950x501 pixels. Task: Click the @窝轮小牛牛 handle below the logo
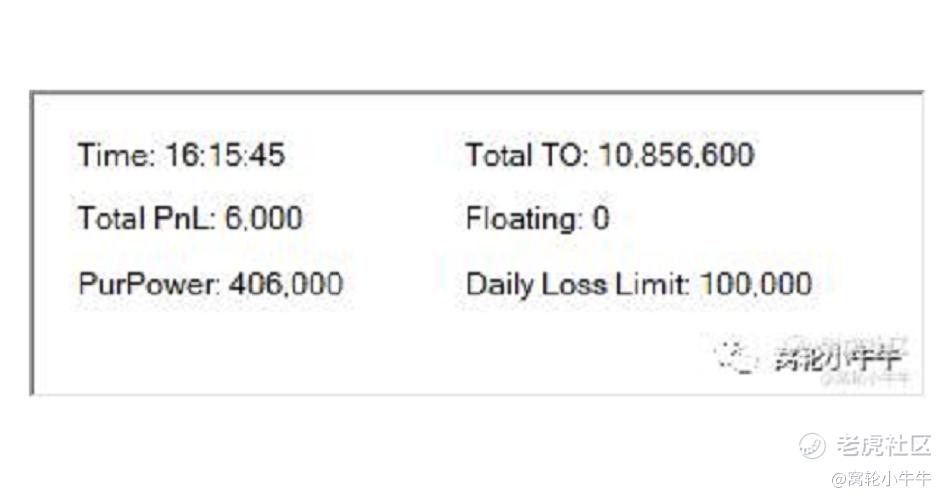881,479
